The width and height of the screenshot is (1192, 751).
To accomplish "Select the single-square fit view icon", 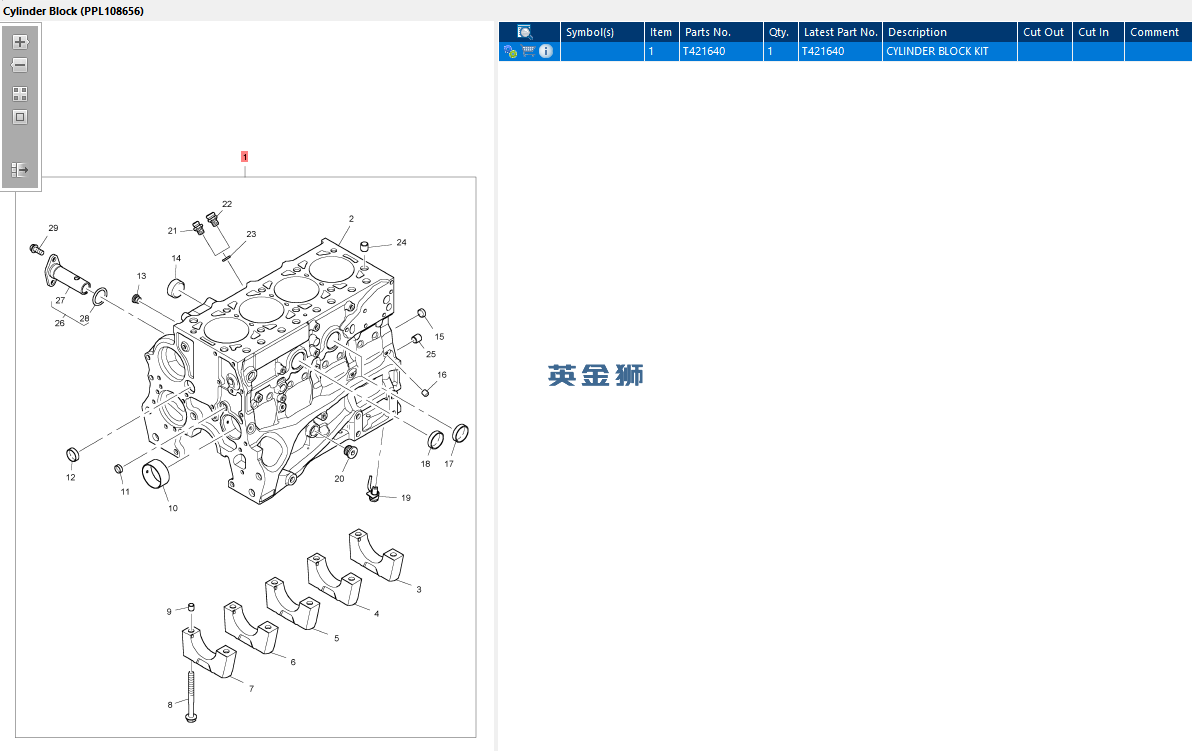I will [x=21, y=117].
